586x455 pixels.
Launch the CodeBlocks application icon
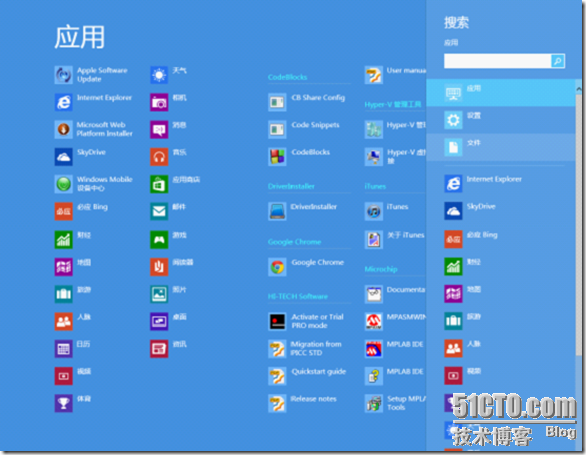(x=277, y=157)
